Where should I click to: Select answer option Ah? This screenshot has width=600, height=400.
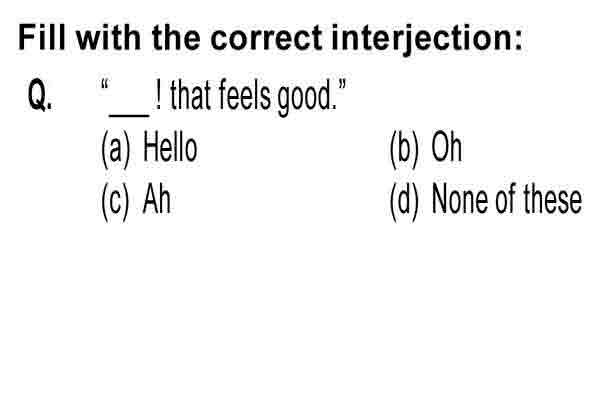click(156, 199)
